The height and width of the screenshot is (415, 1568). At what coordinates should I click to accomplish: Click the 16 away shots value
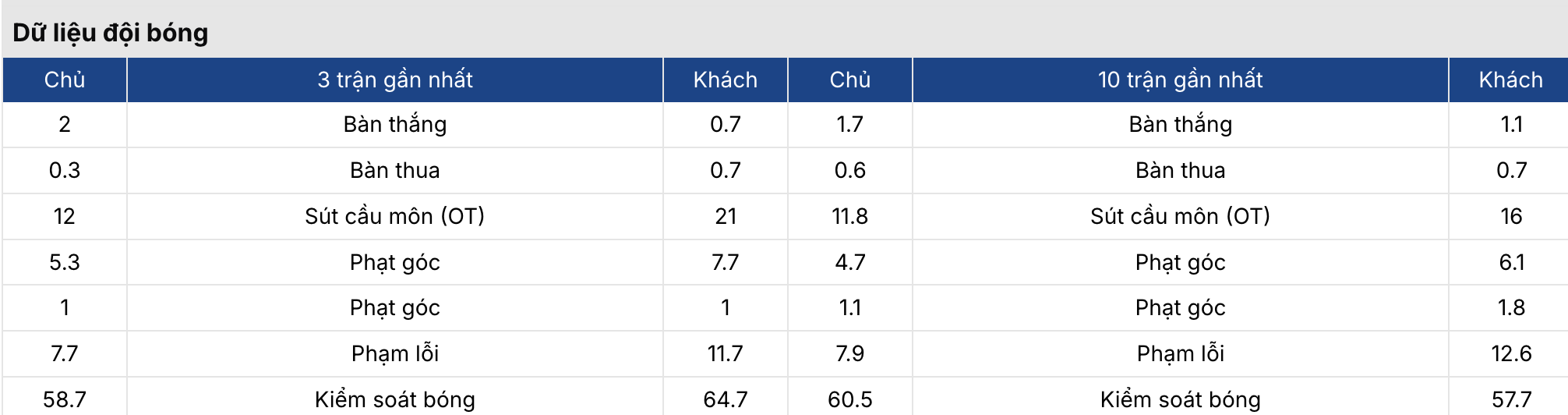(1510, 216)
